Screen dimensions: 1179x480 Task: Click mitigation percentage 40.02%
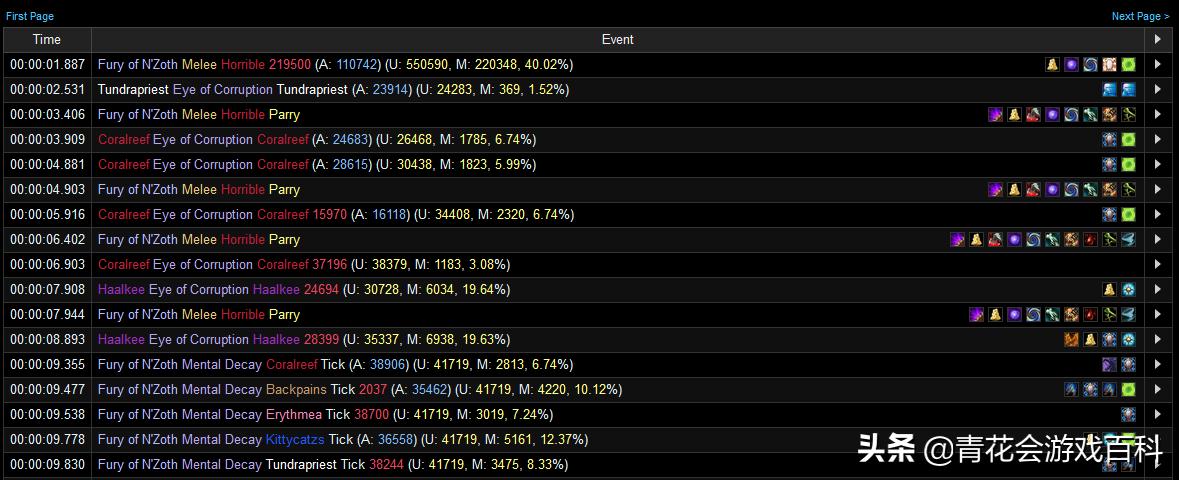click(549, 65)
